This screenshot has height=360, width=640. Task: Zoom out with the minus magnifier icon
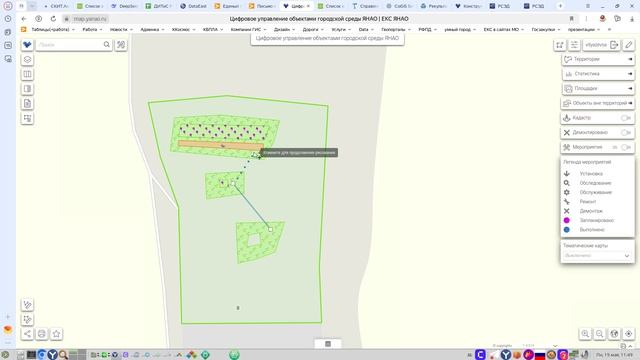(600, 334)
